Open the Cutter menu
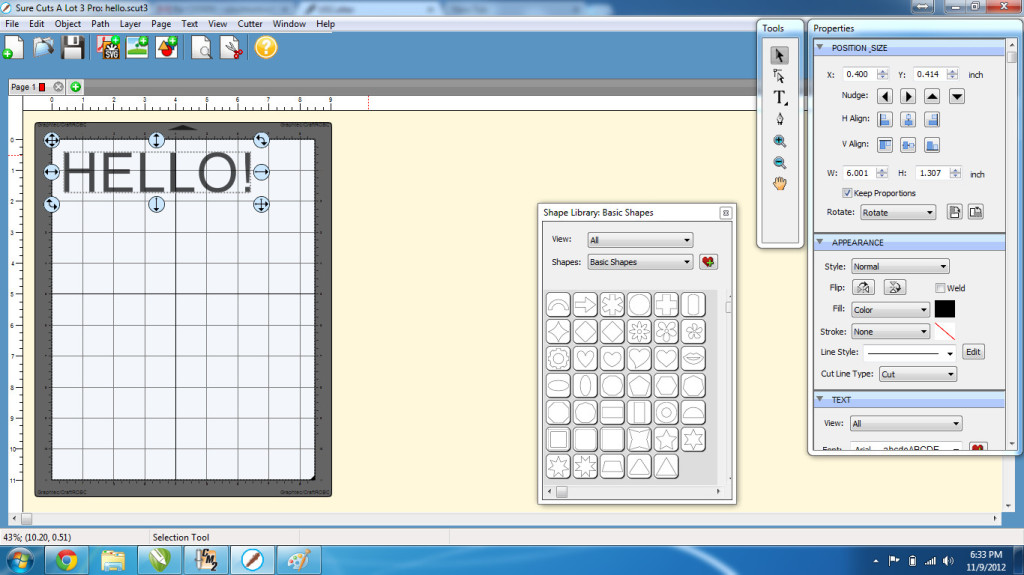The image size is (1024, 575). tap(249, 24)
